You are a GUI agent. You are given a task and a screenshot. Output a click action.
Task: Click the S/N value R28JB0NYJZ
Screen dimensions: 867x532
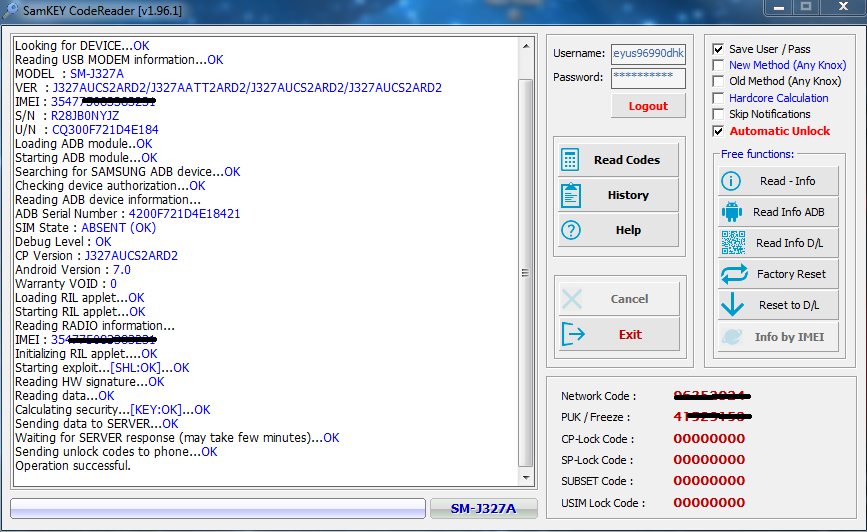(x=85, y=116)
